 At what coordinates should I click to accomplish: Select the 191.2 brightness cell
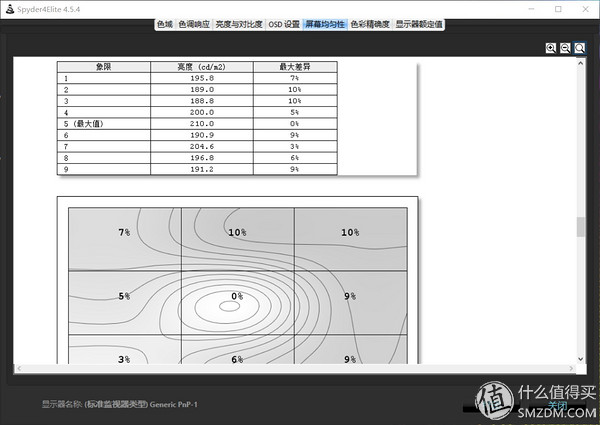pyautogui.click(x=202, y=169)
